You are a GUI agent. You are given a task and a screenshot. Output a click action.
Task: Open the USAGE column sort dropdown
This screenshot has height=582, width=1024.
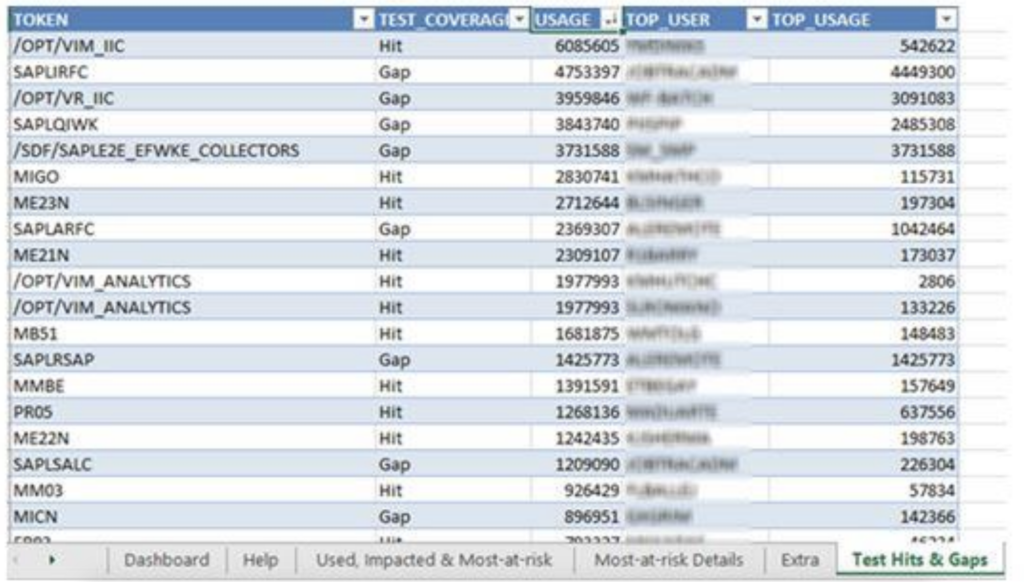(x=611, y=20)
